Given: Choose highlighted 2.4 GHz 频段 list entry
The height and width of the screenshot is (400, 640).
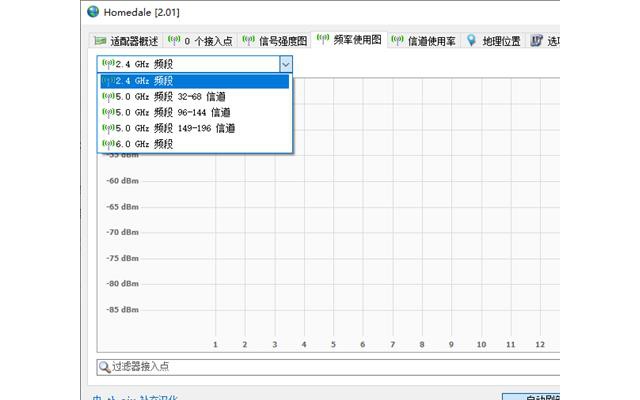Looking at the screenshot, I should pos(195,81).
